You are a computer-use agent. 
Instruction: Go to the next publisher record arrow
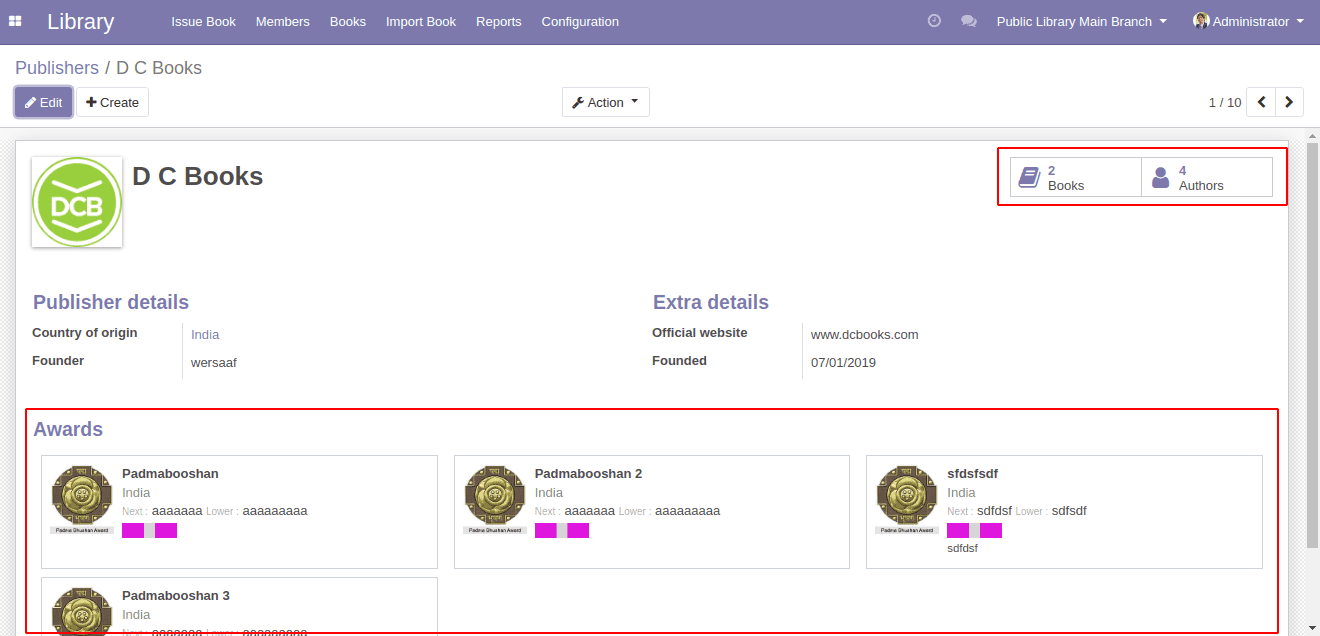tap(1289, 102)
